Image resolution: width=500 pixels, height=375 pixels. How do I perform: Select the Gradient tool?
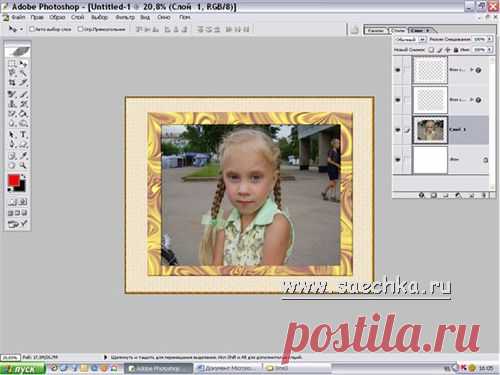pyautogui.click(x=23, y=114)
